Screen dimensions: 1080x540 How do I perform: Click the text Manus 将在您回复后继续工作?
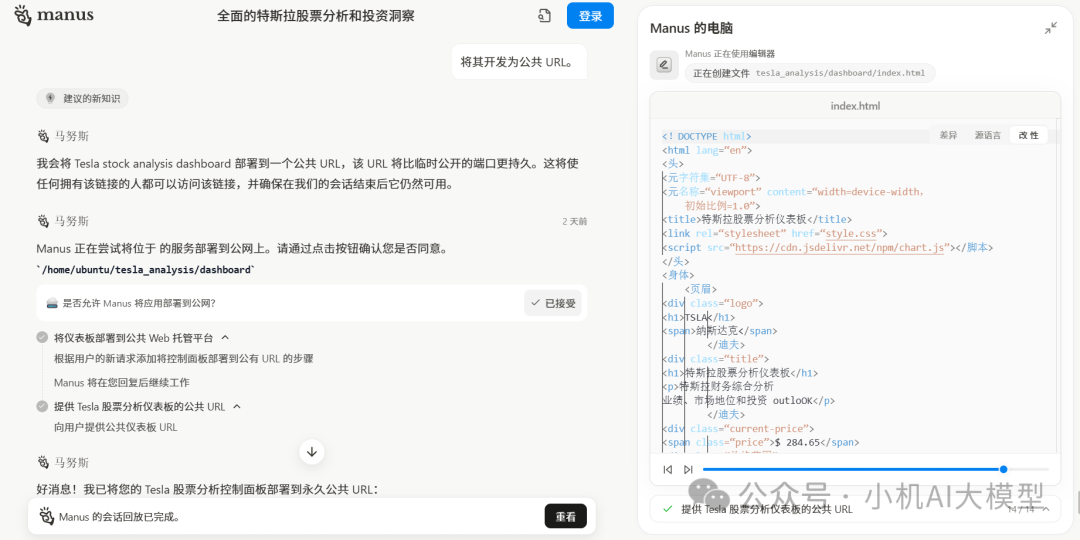(x=121, y=382)
